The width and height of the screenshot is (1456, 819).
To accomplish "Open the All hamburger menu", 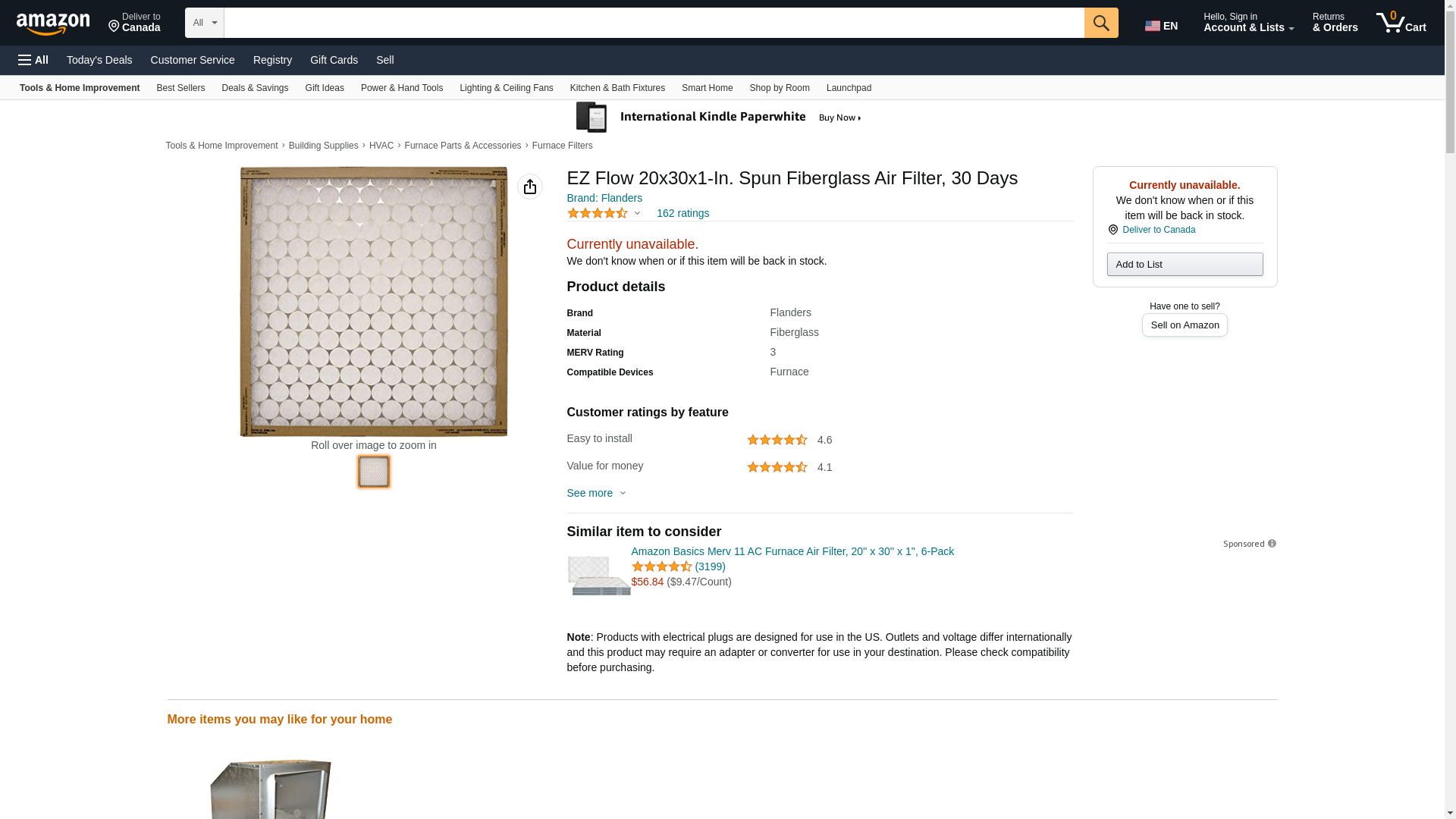I will 33,60.
